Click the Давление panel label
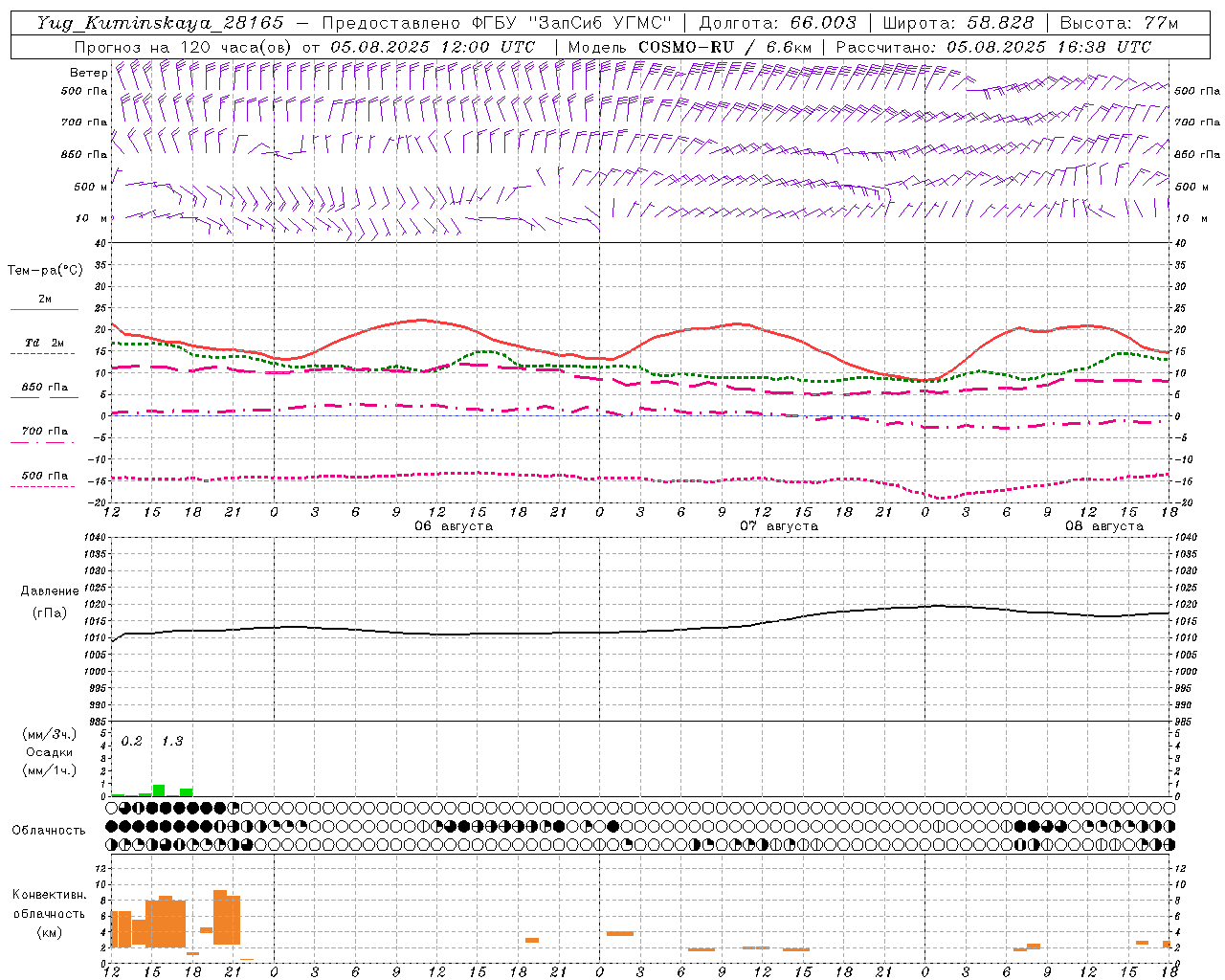This screenshot has width=1225, height=980. [50, 591]
